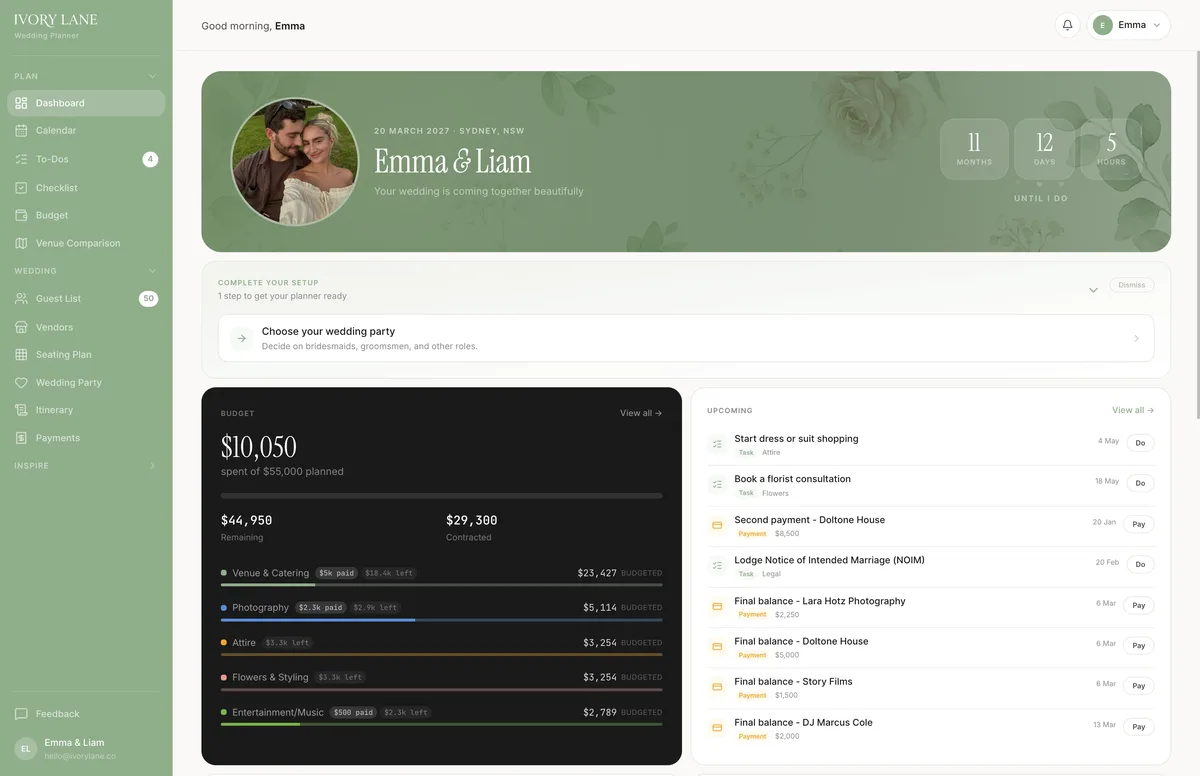This screenshot has width=1200, height=776.
Task: Select the To-Dos checklist icon
Action: [22, 158]
